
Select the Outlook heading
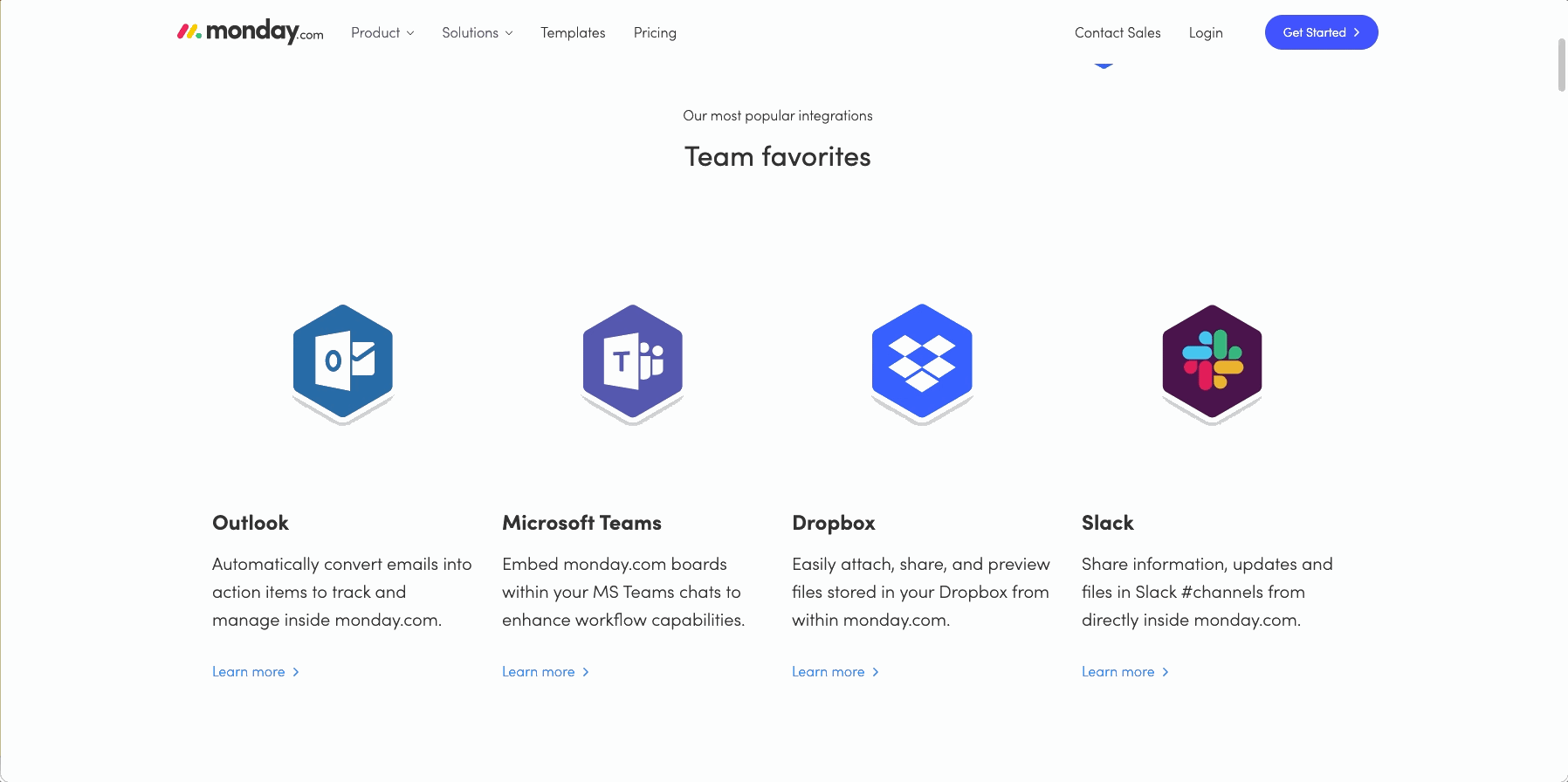point(251,523)
